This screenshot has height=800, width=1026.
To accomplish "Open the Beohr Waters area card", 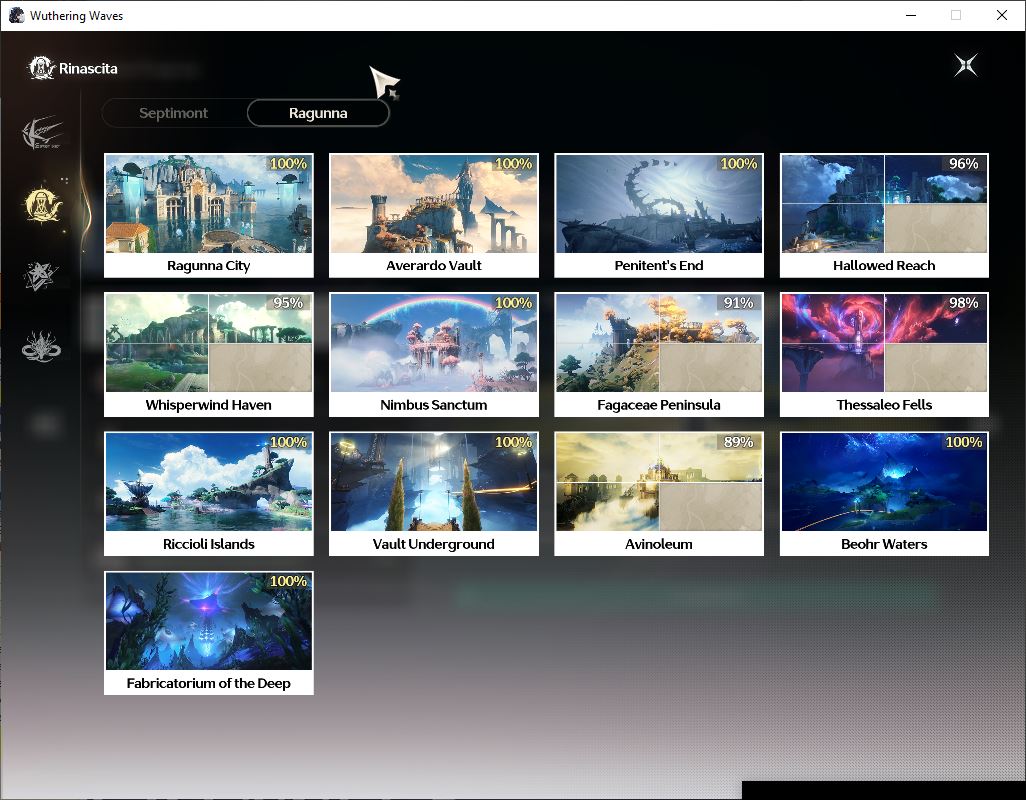I will point(884,494).
